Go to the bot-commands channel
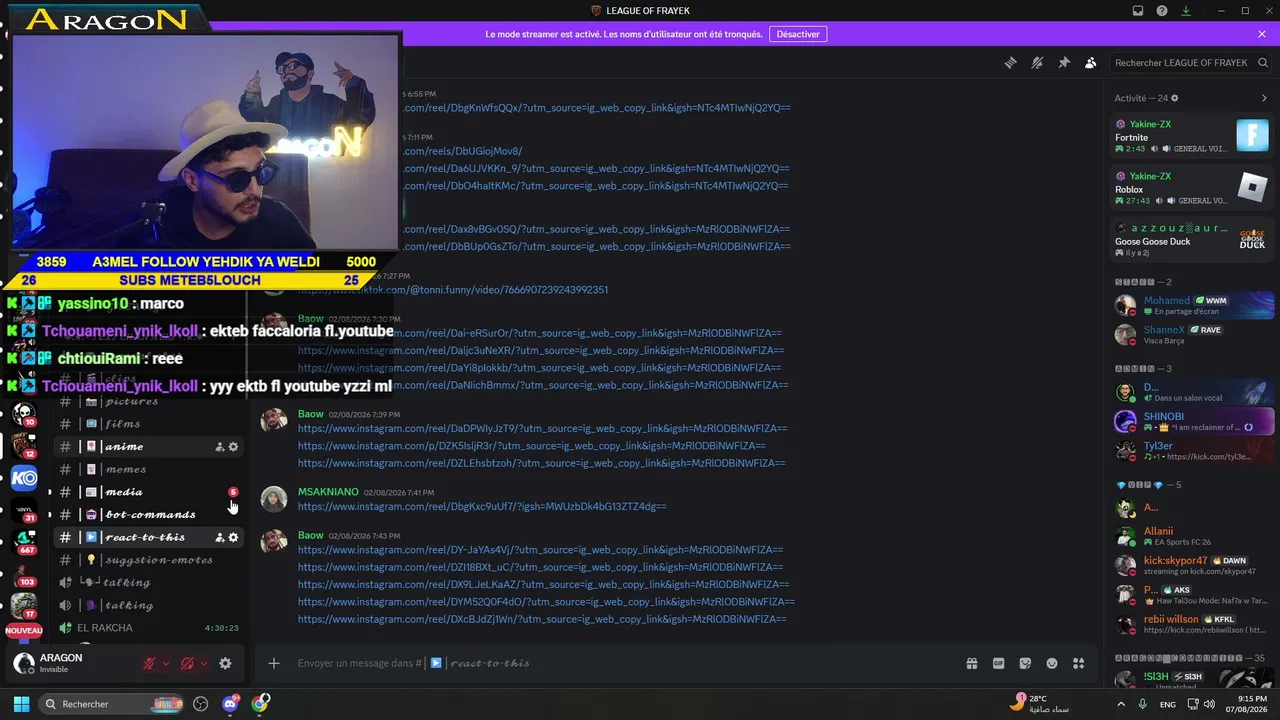 coord(150,515)
